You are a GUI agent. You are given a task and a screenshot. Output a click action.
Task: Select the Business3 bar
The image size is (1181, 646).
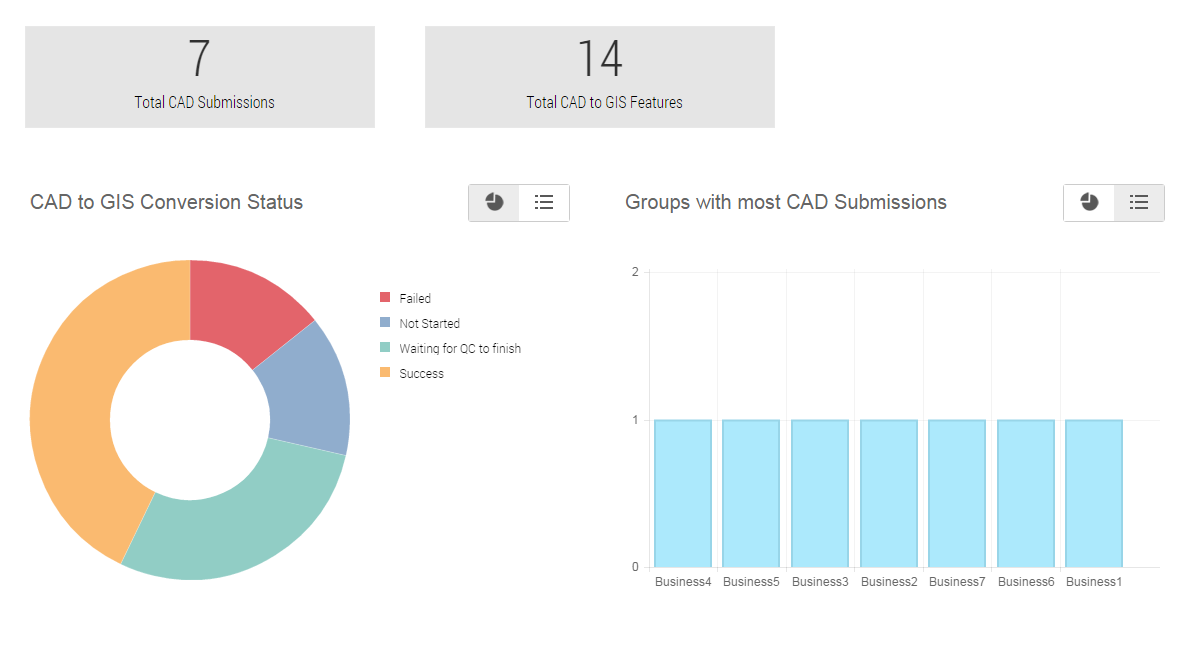click(820, 493)
